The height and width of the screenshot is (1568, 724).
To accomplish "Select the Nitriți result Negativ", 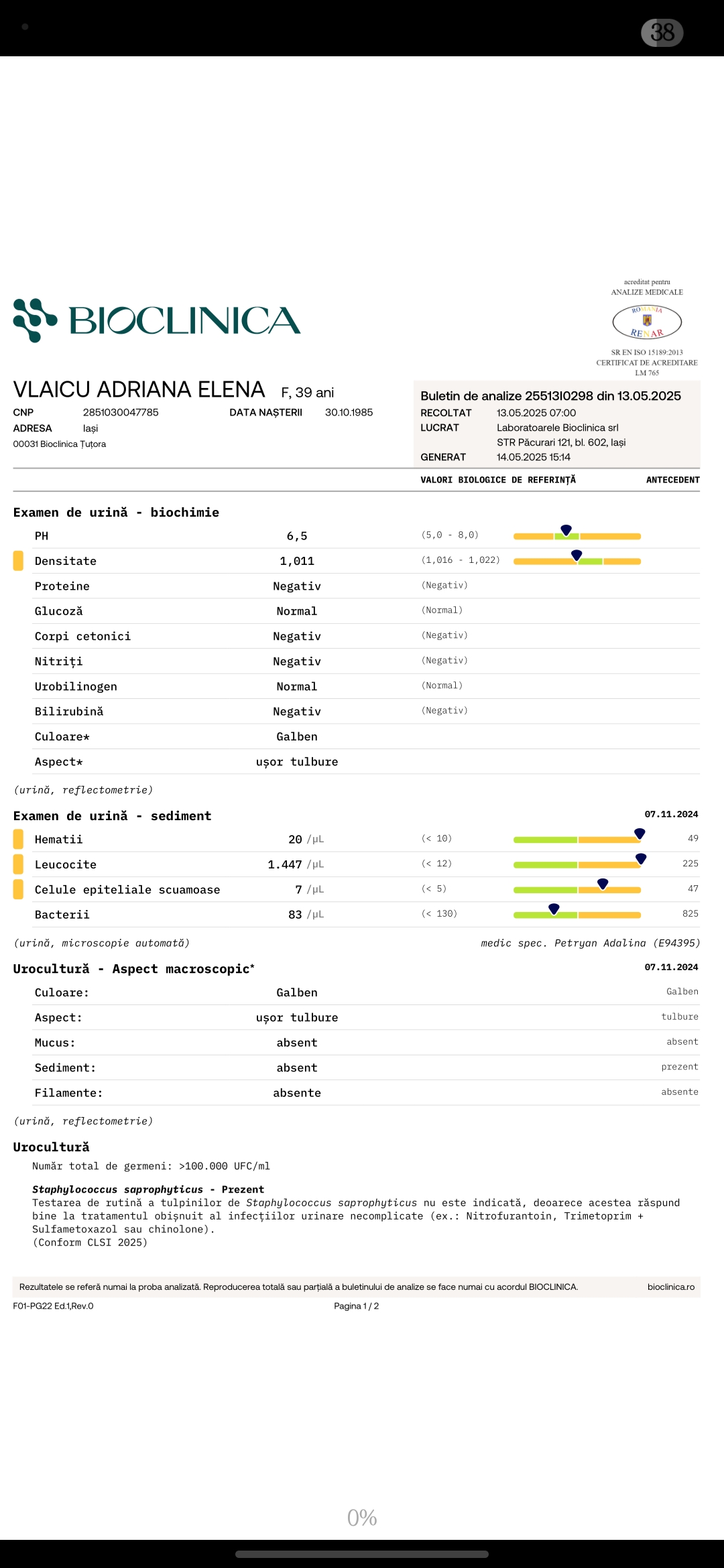I will click(297, 661).
